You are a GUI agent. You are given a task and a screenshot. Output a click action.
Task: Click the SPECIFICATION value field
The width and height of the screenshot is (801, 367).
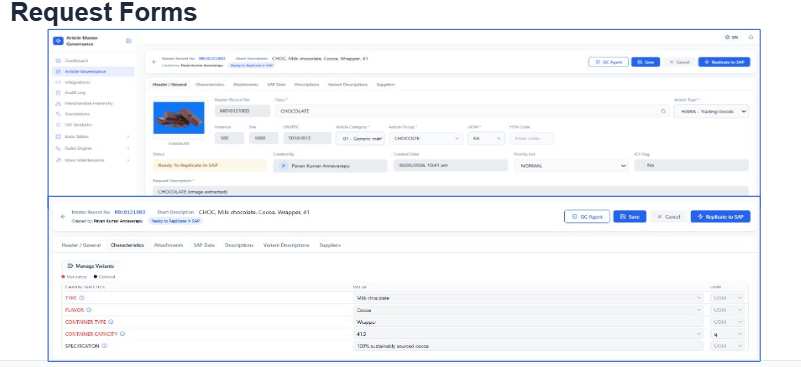pyautogui.click(x=528, y=346)
